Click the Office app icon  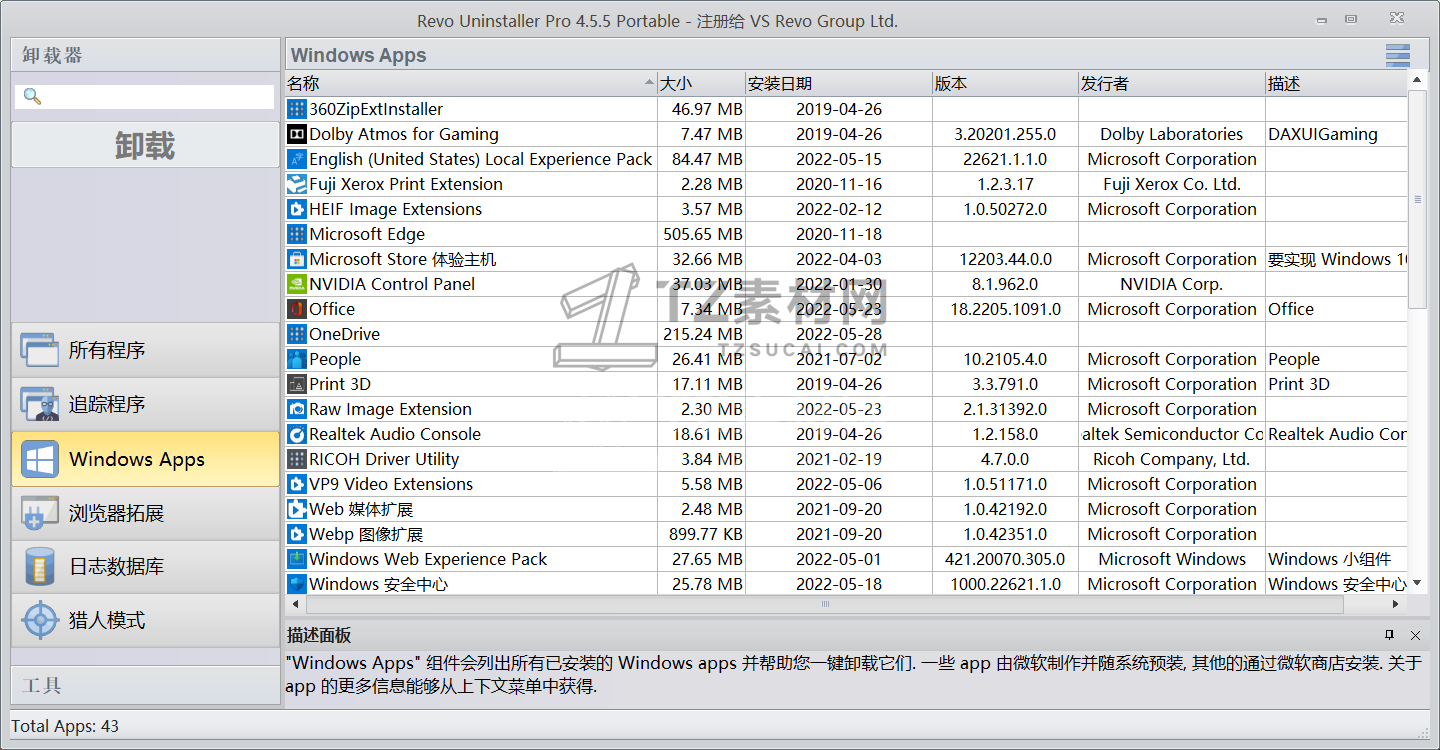pos(296,309)
